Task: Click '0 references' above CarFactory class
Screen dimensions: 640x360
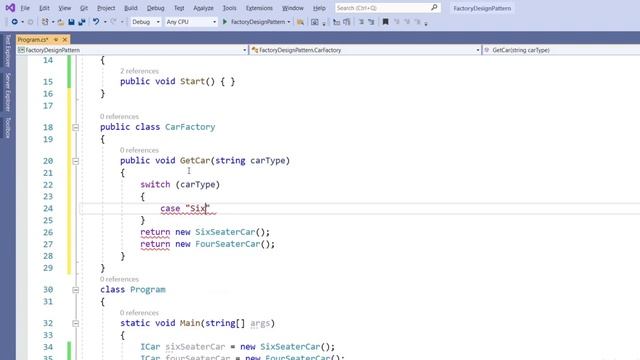Action: (x=119, y=116)
